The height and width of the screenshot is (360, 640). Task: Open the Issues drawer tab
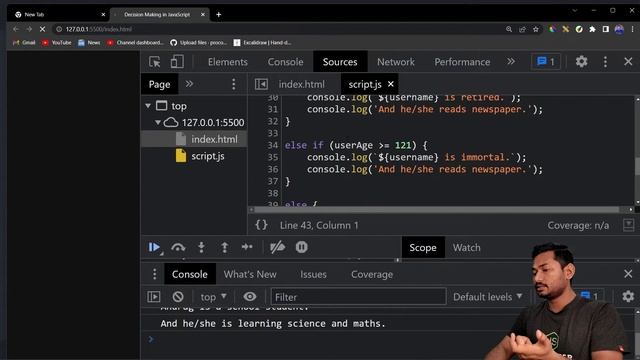313,274
